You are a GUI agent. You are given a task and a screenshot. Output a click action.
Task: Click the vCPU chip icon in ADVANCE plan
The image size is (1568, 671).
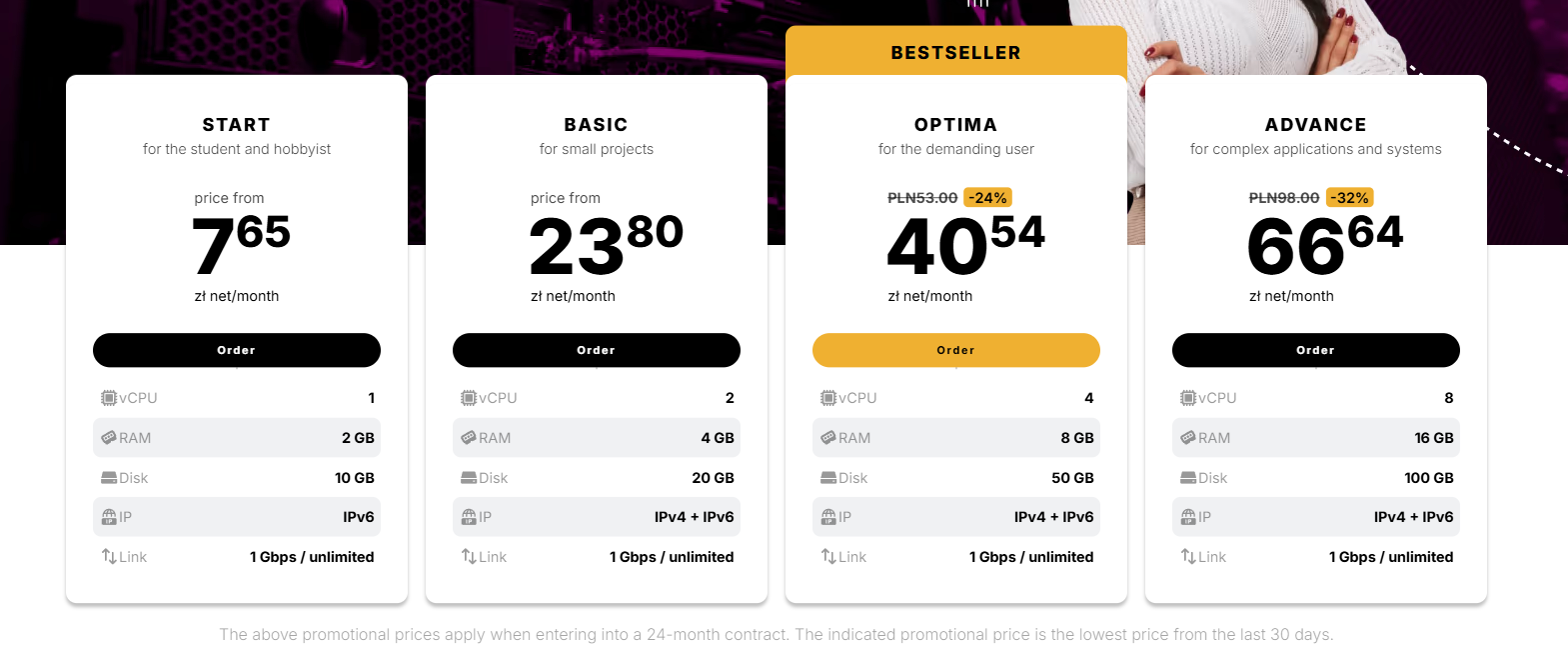click(1188, 398)
